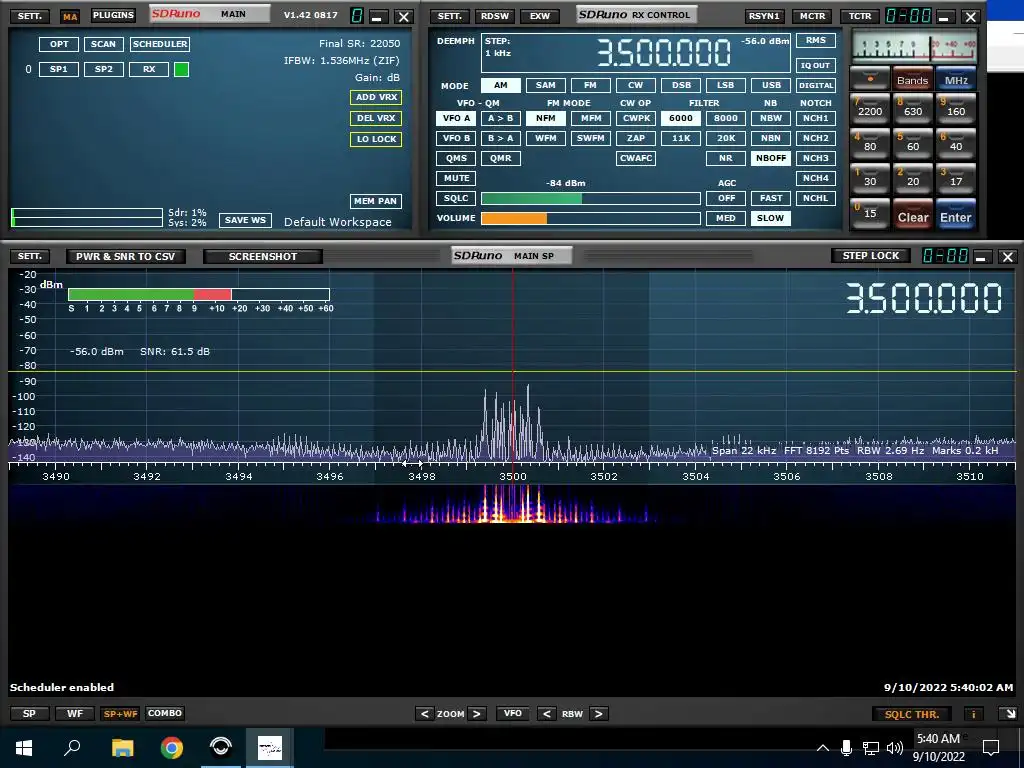The image size is (1024, 768).
Task: Open taskbar search magnifier
Action: pyautogui.click(x=72, y=747)
